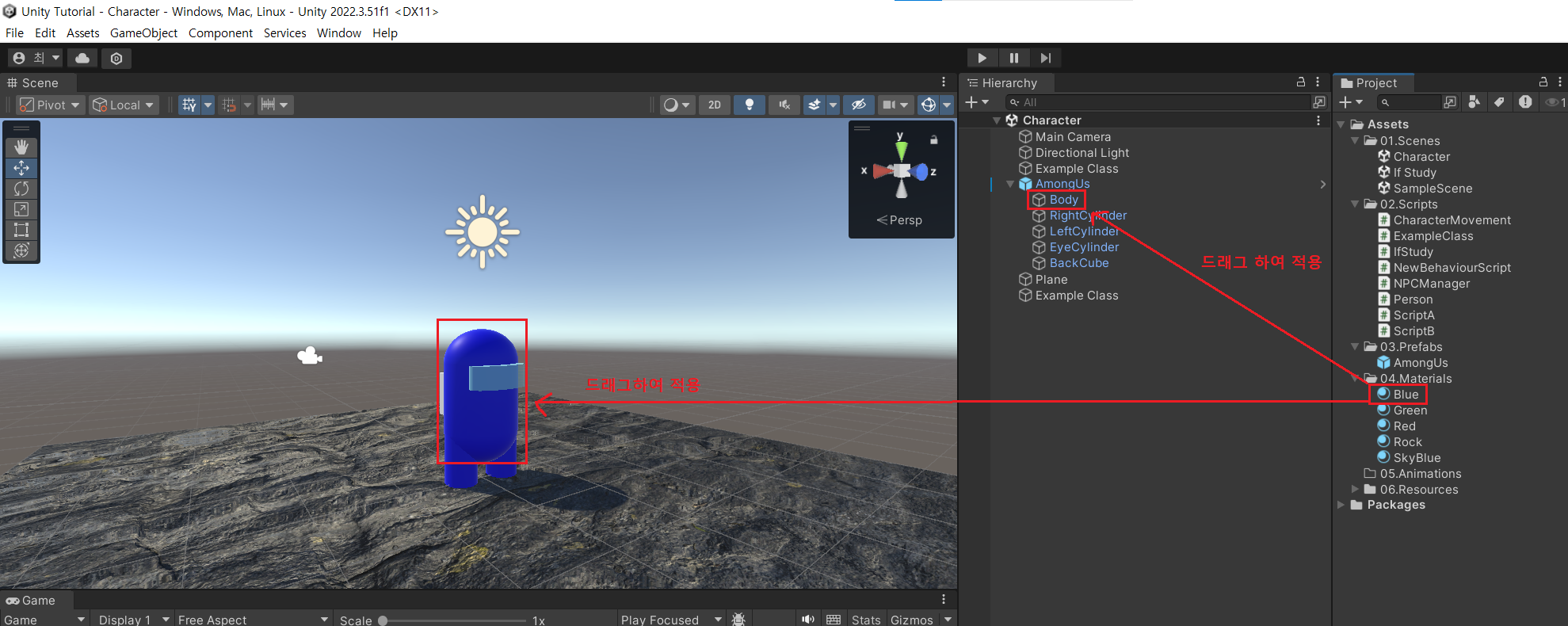
Task: Select the Rotate tool
Action: coord(21,189)
